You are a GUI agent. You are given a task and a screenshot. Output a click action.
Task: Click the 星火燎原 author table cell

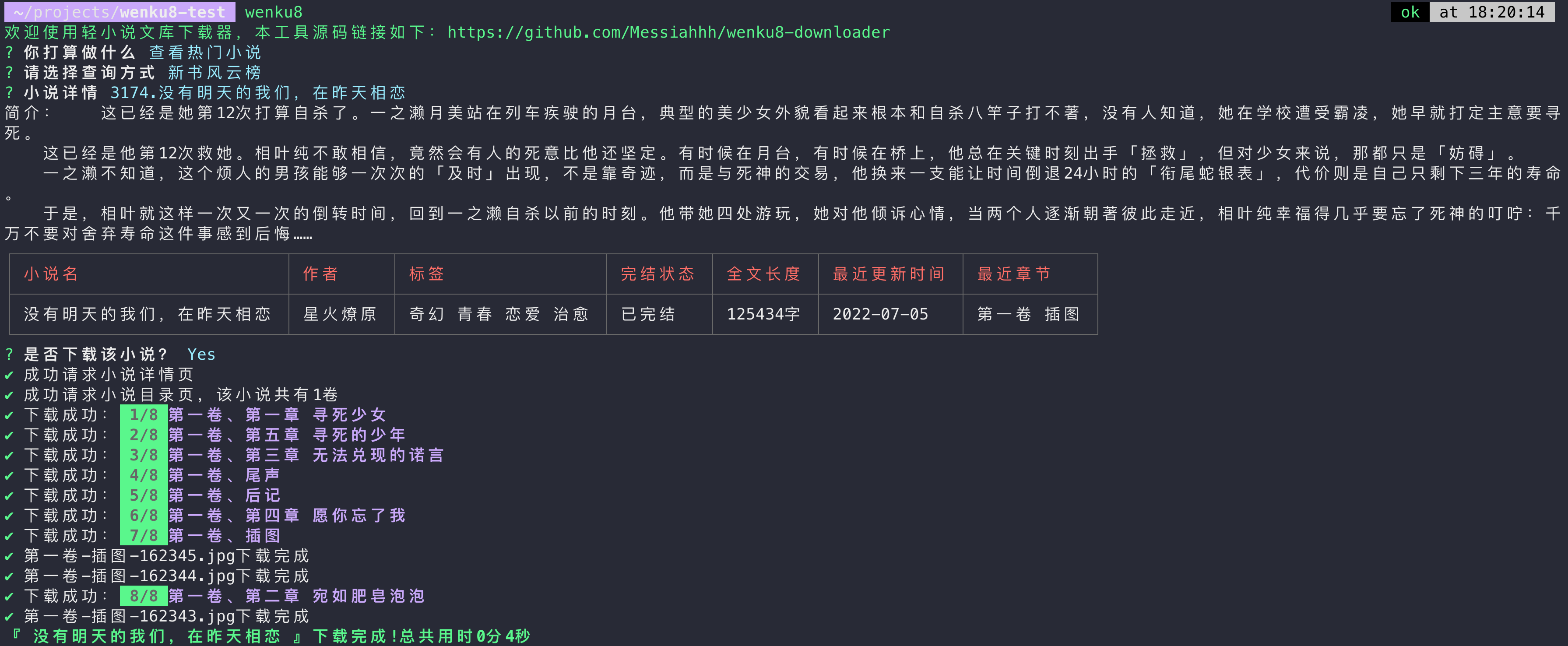click(340, 314)
